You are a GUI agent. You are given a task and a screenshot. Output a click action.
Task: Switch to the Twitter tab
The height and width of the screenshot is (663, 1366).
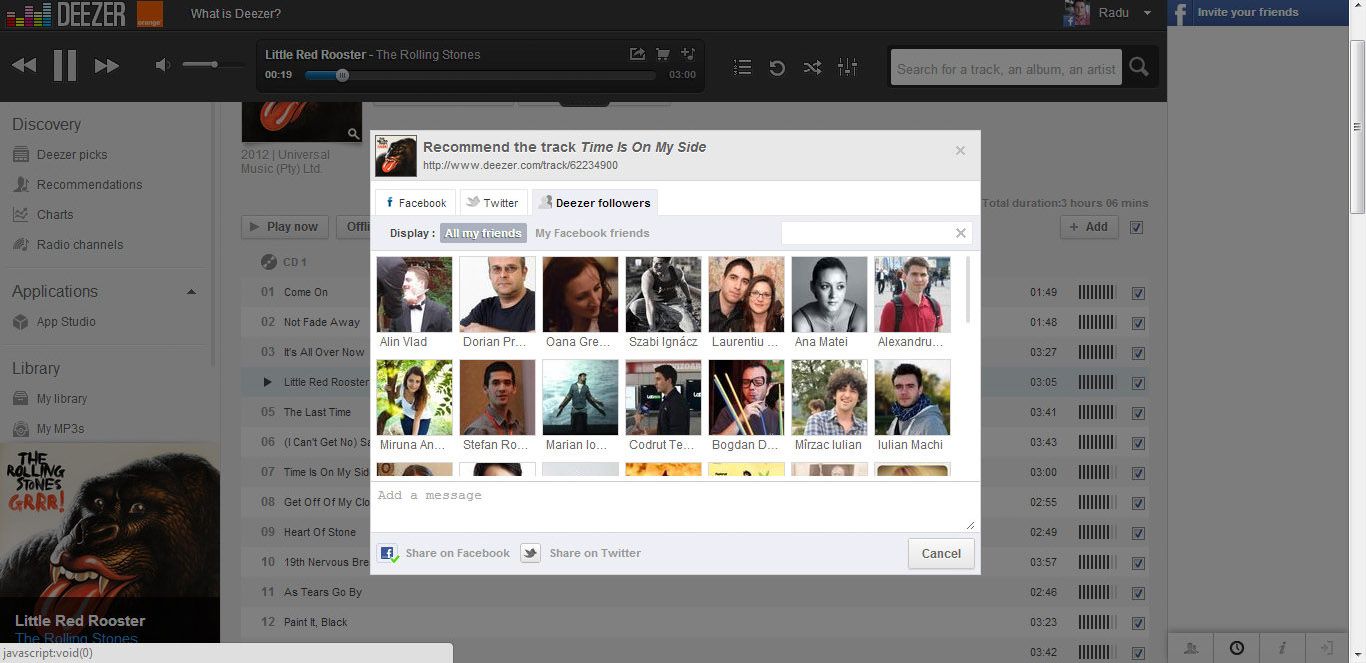pyautogui.click(x=493, y=202)
